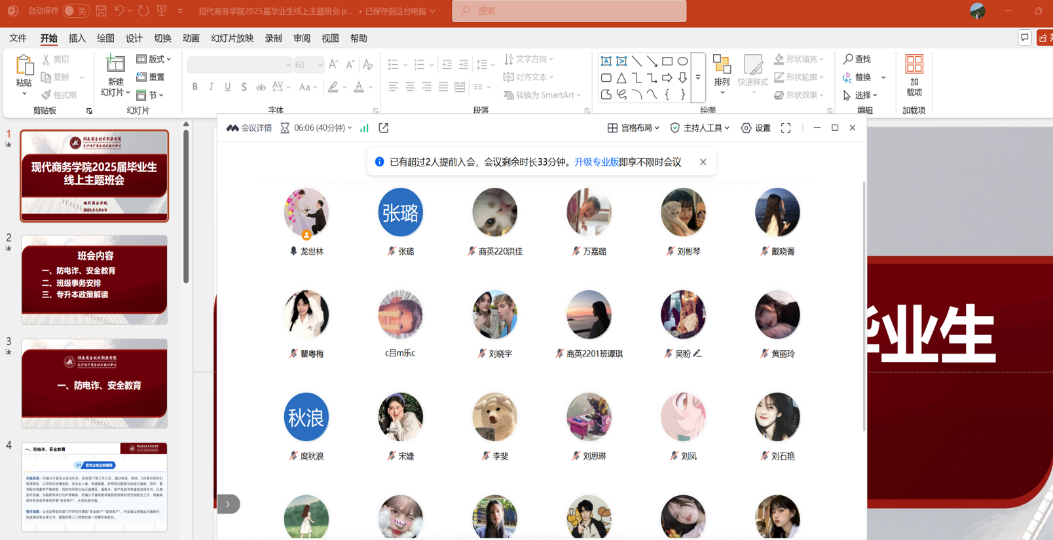1053x540 pixels.
Task: Toggle the 自动保存 autosave switch
Action: point(75,11)
